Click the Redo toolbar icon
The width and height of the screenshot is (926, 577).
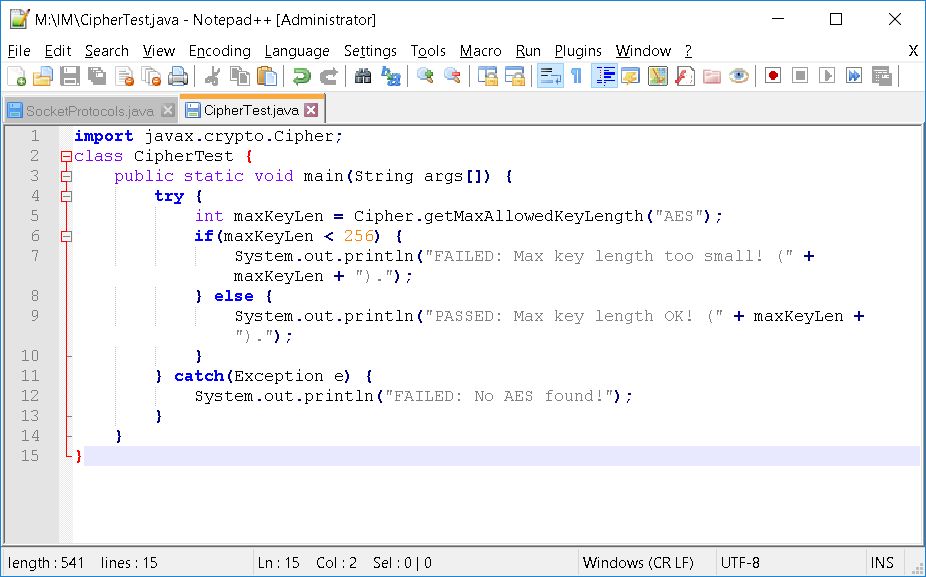(328, 76)
